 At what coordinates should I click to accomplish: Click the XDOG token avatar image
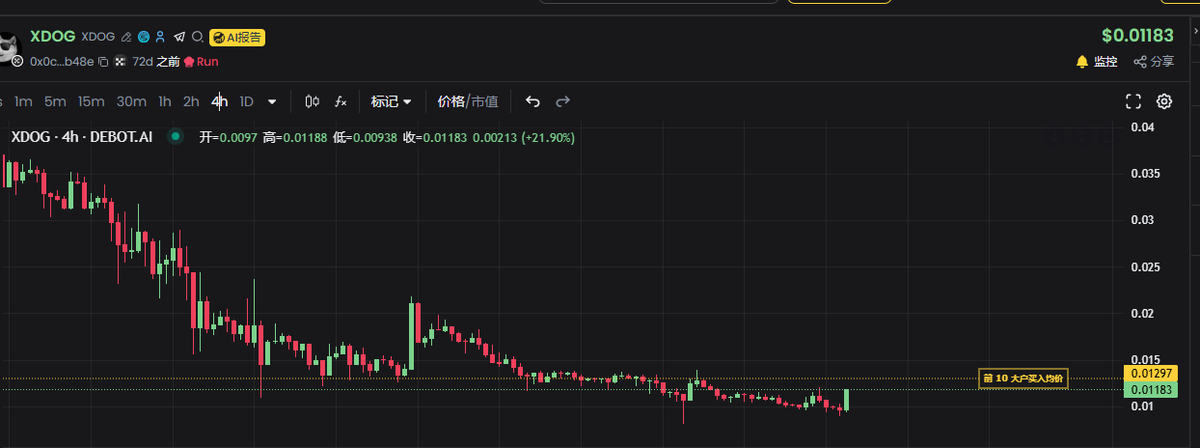(9, 49)
